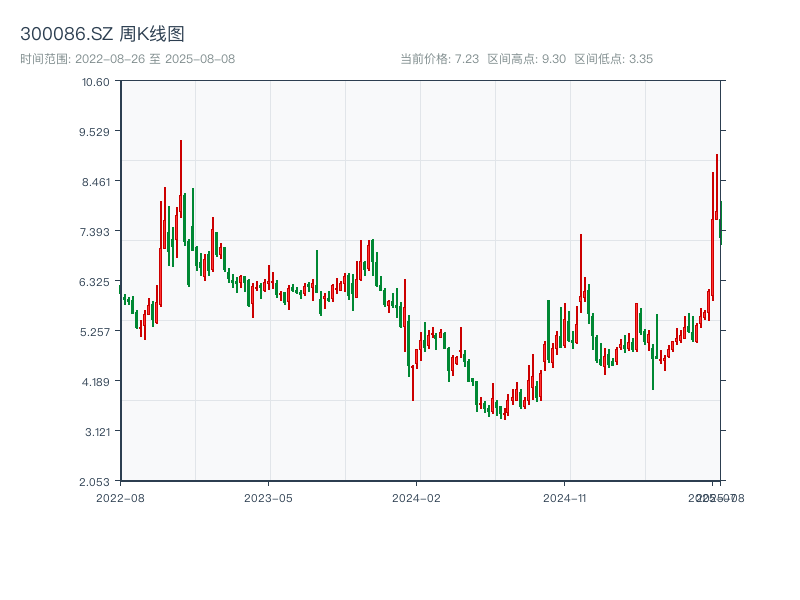The width and height of the screenshot is (800, 600).
Task: Click the interval low label 区间低点: 3.35
Action: point(614,59)
